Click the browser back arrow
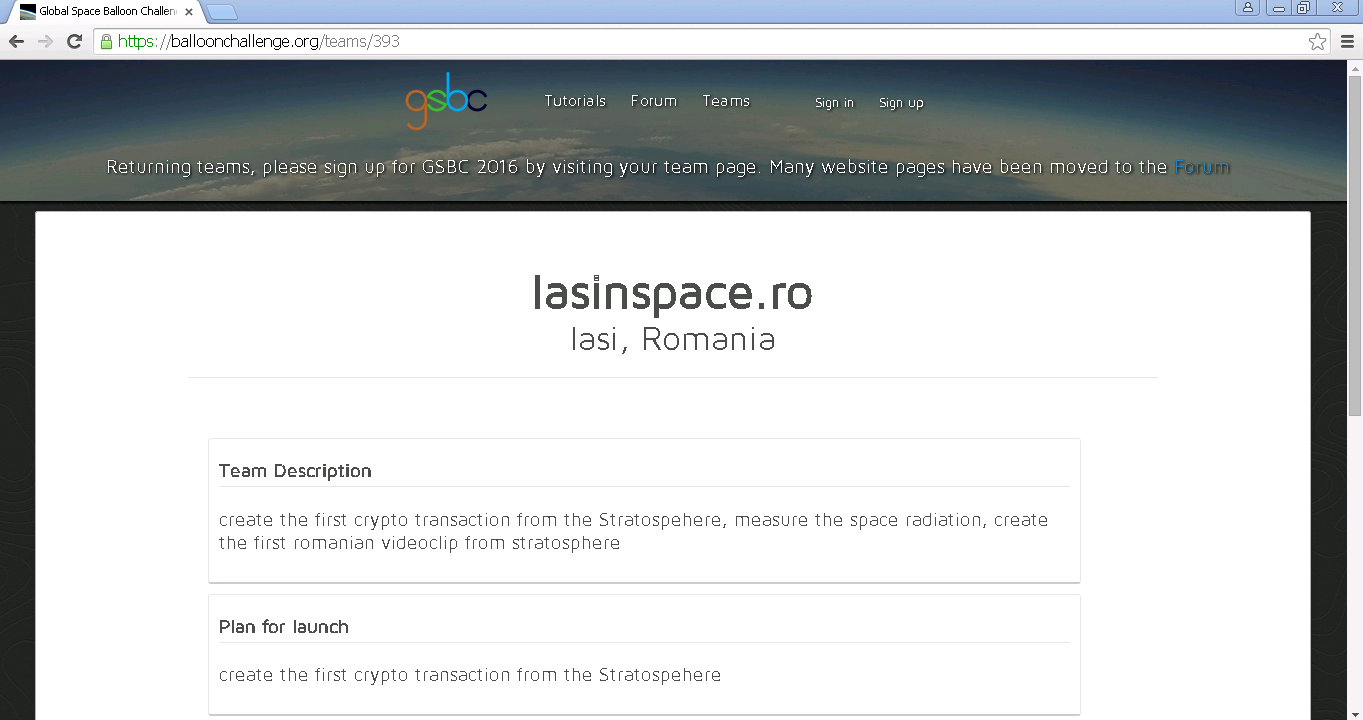Viewport: 1363px width, 720px height. 16,41
